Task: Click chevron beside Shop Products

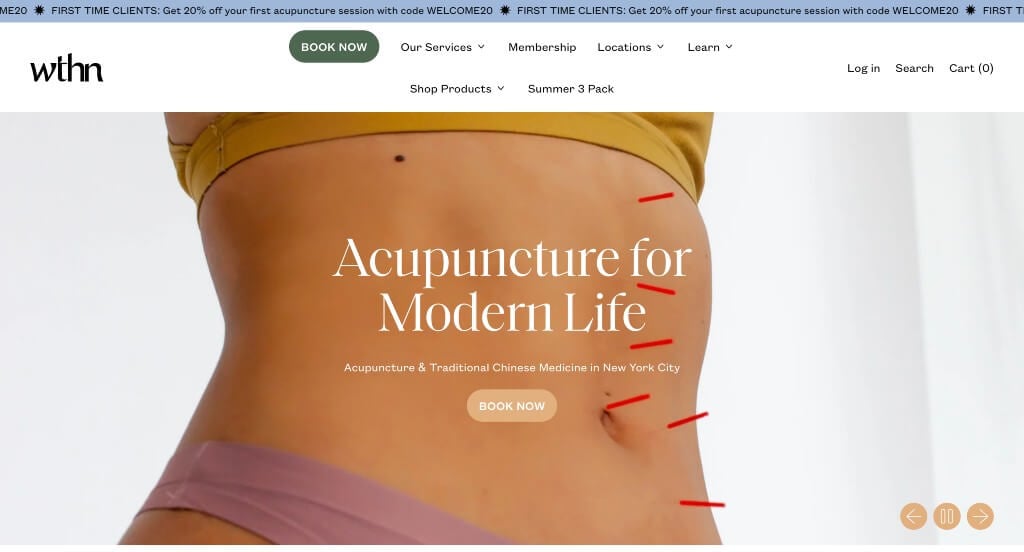Action: tap(501, 88)
